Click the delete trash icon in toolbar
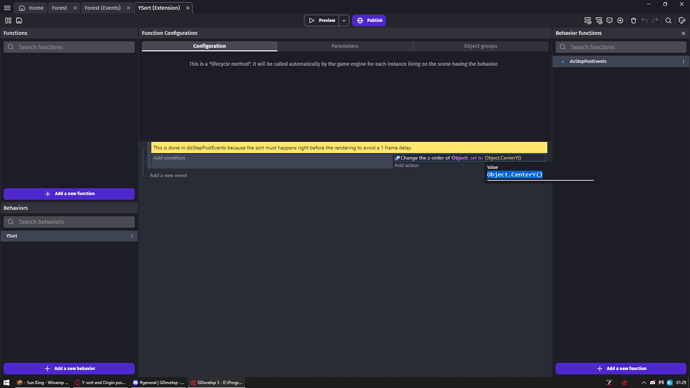Image resolution: width=690 pixels, height=388 pixels. pyautogui.click(x=633, y=20)
